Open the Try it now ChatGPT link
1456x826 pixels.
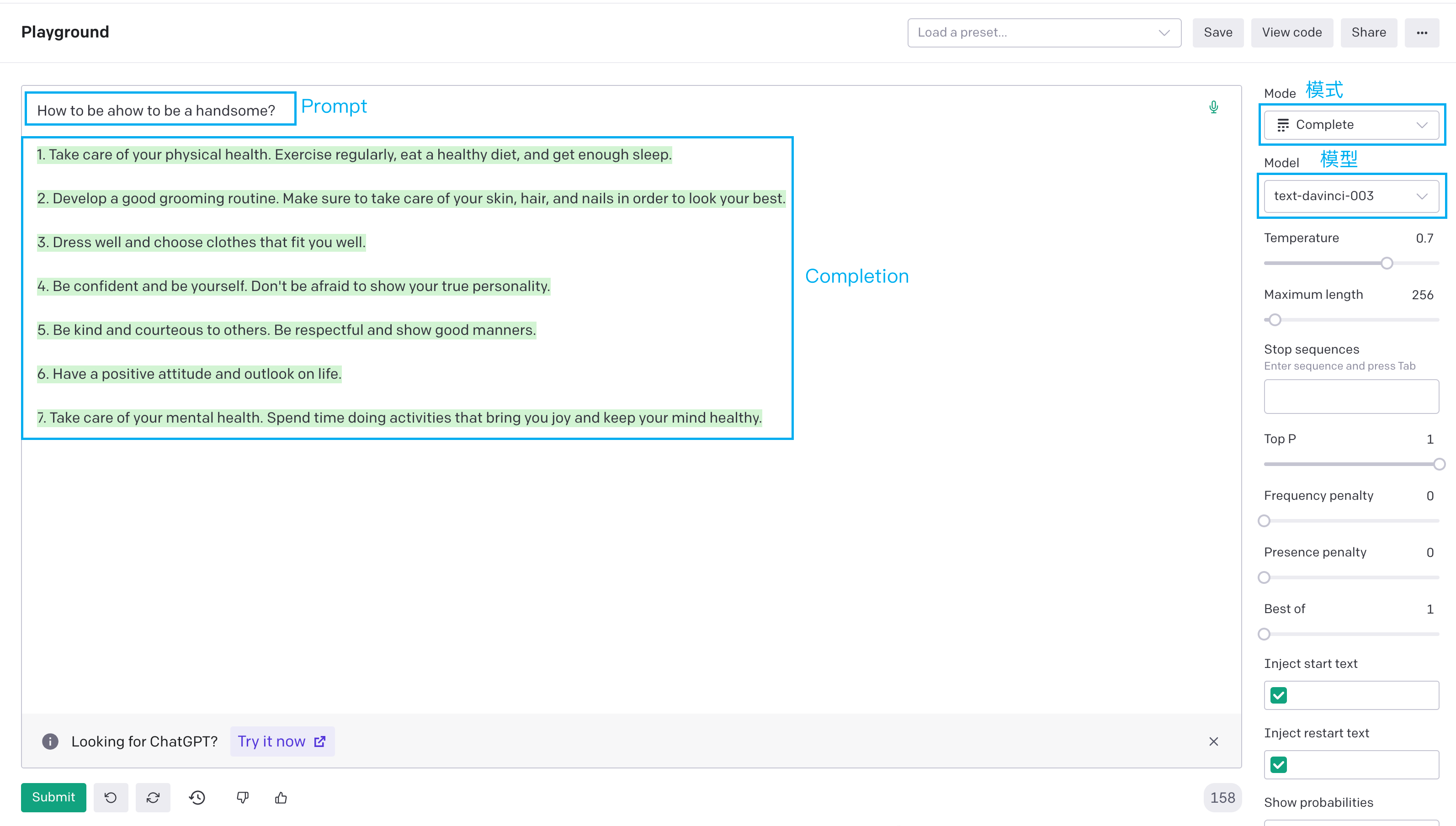(x=282, y=741)
